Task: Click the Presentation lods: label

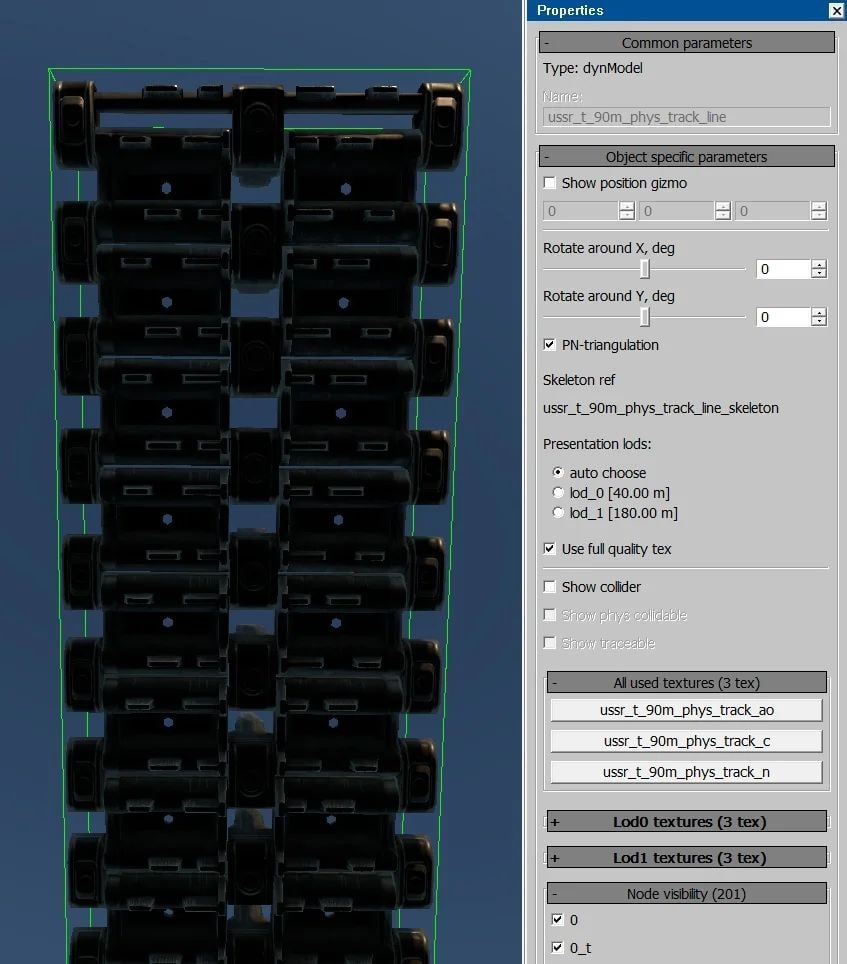Action: tap(597, 444)
